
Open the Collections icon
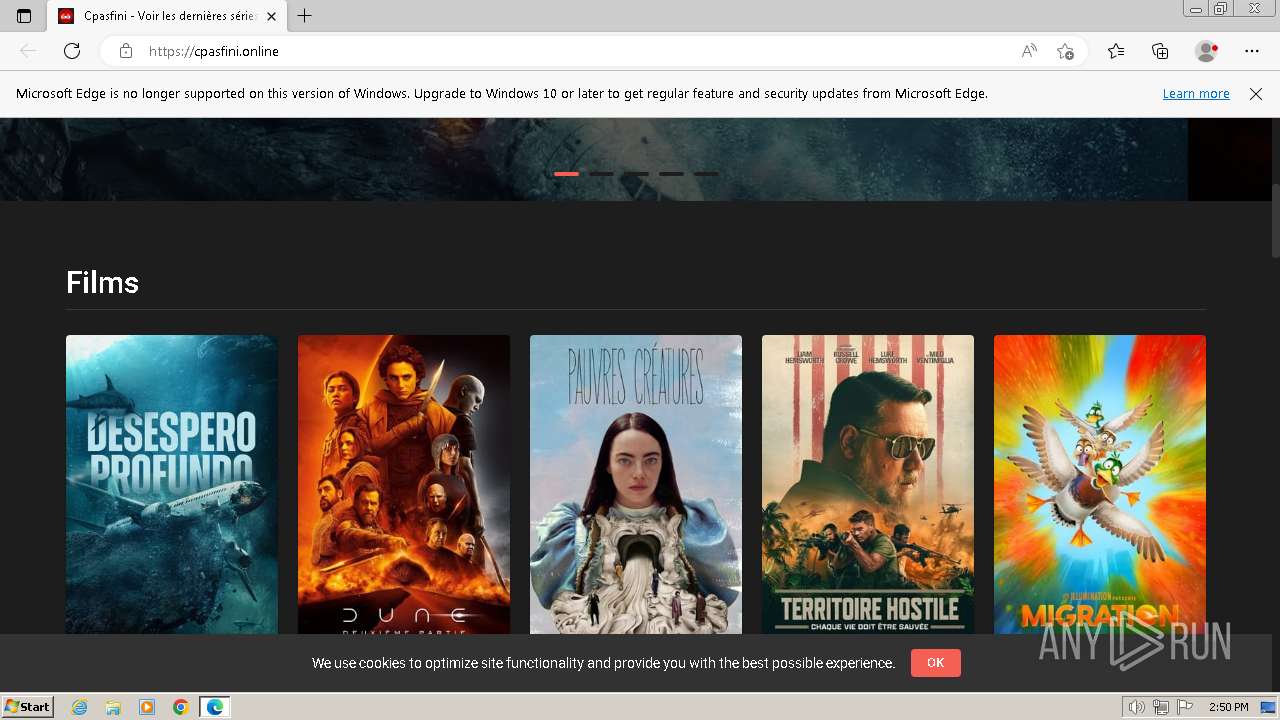[1160, 51]
